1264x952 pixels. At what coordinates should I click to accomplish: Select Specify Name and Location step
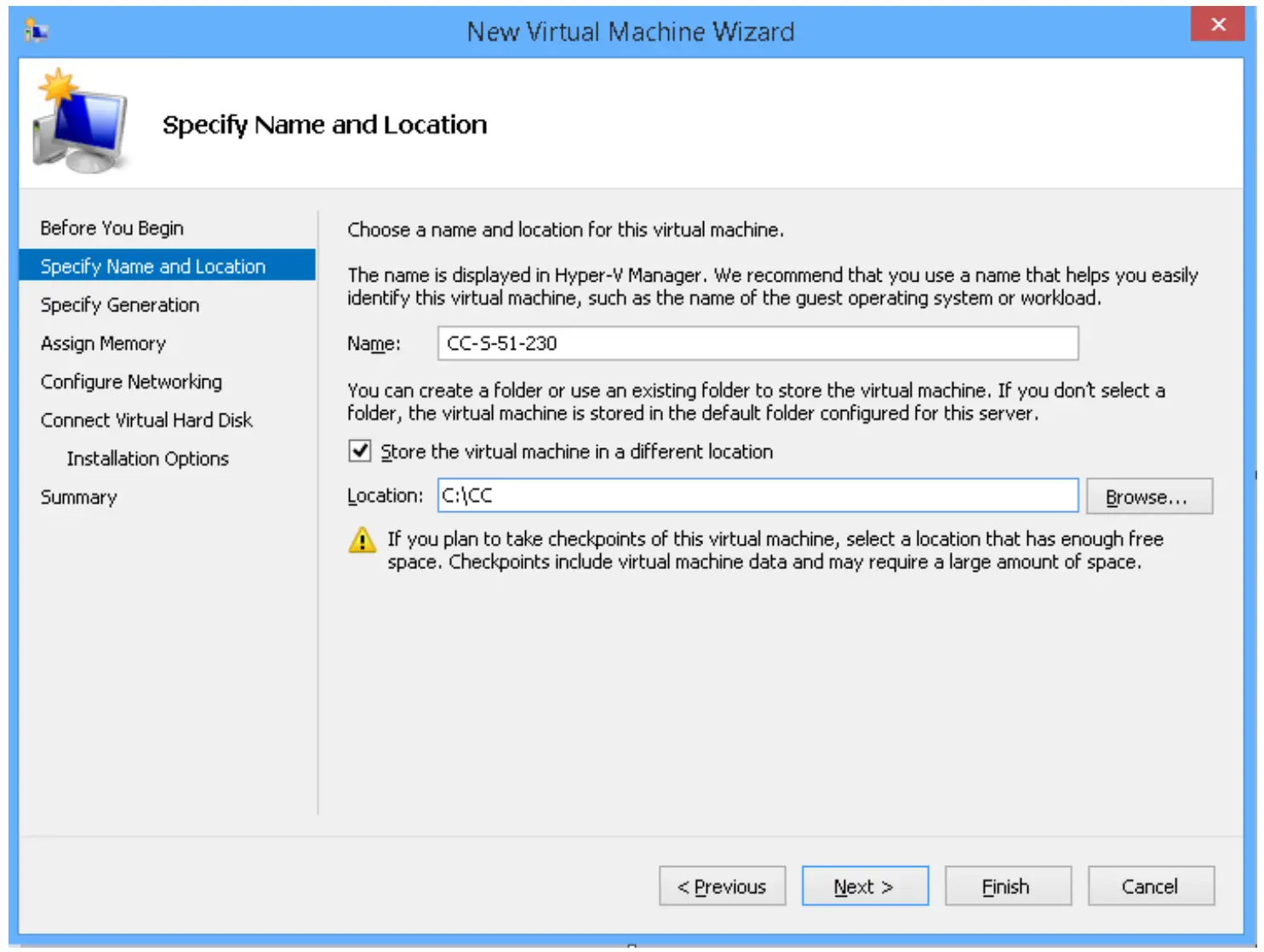tap(167, 265)
